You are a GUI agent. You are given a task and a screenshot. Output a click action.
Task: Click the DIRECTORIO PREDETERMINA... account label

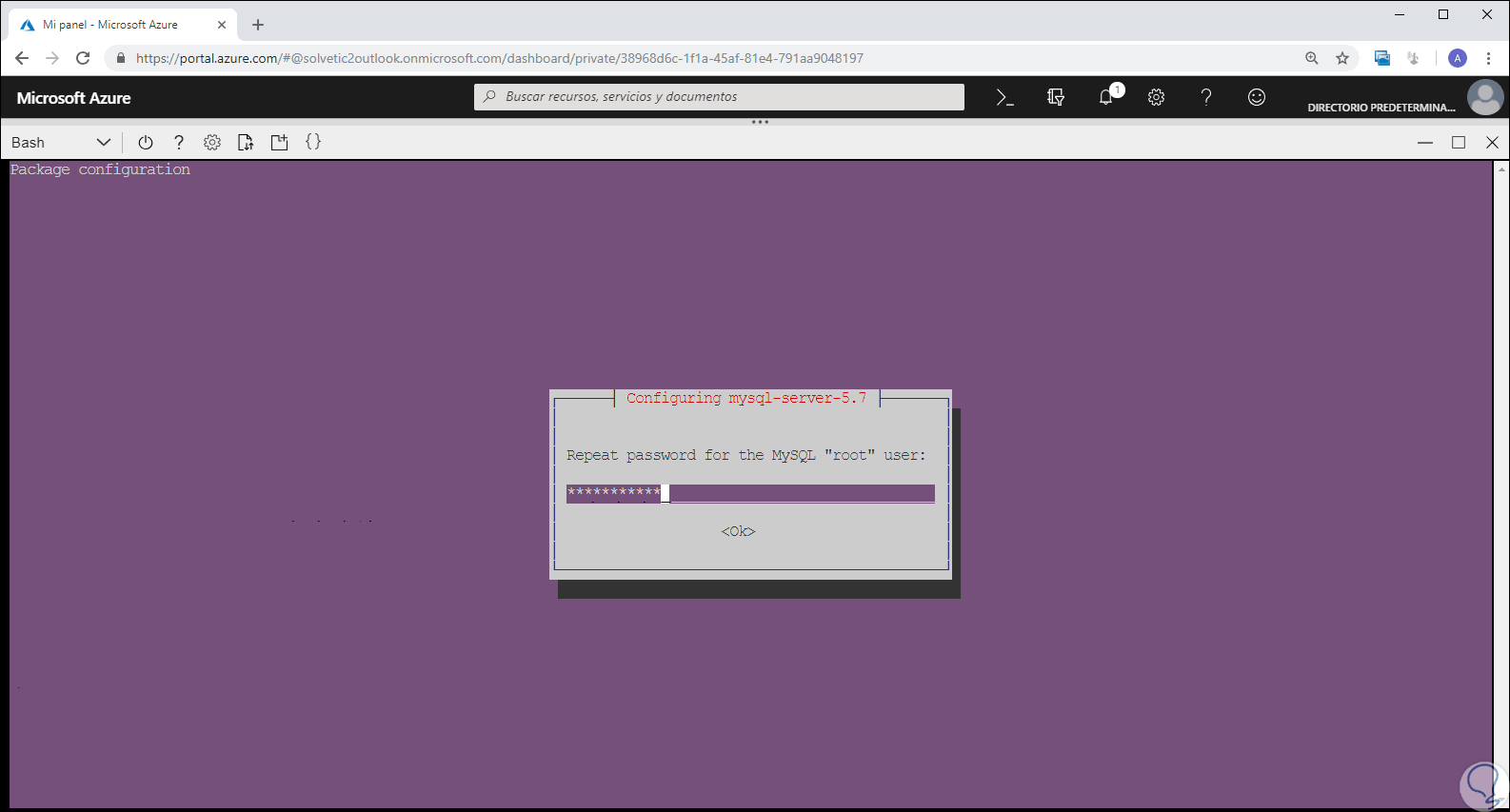coord(1381,108)
